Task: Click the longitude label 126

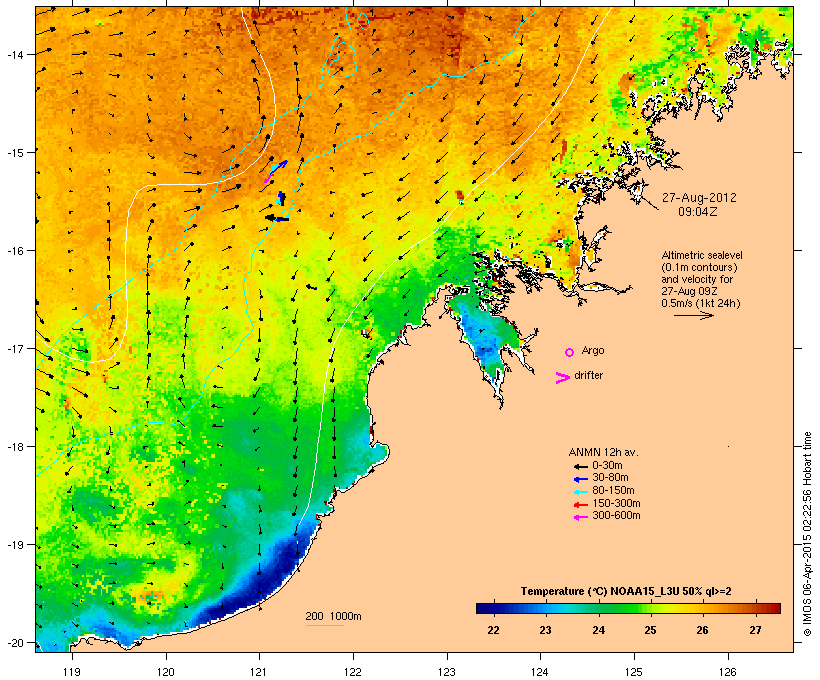Action: click(x=728, y=672)
